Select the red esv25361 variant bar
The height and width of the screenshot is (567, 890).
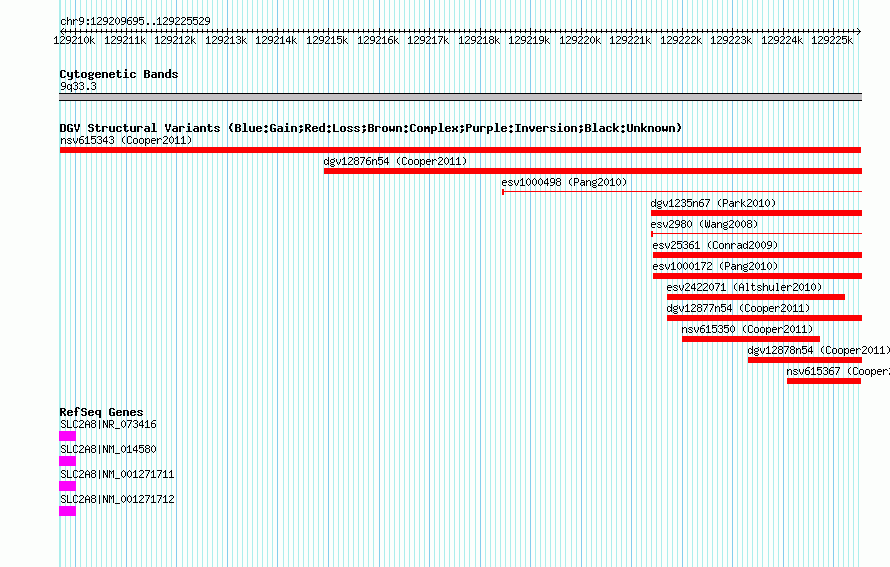click(x=757, y=255)
